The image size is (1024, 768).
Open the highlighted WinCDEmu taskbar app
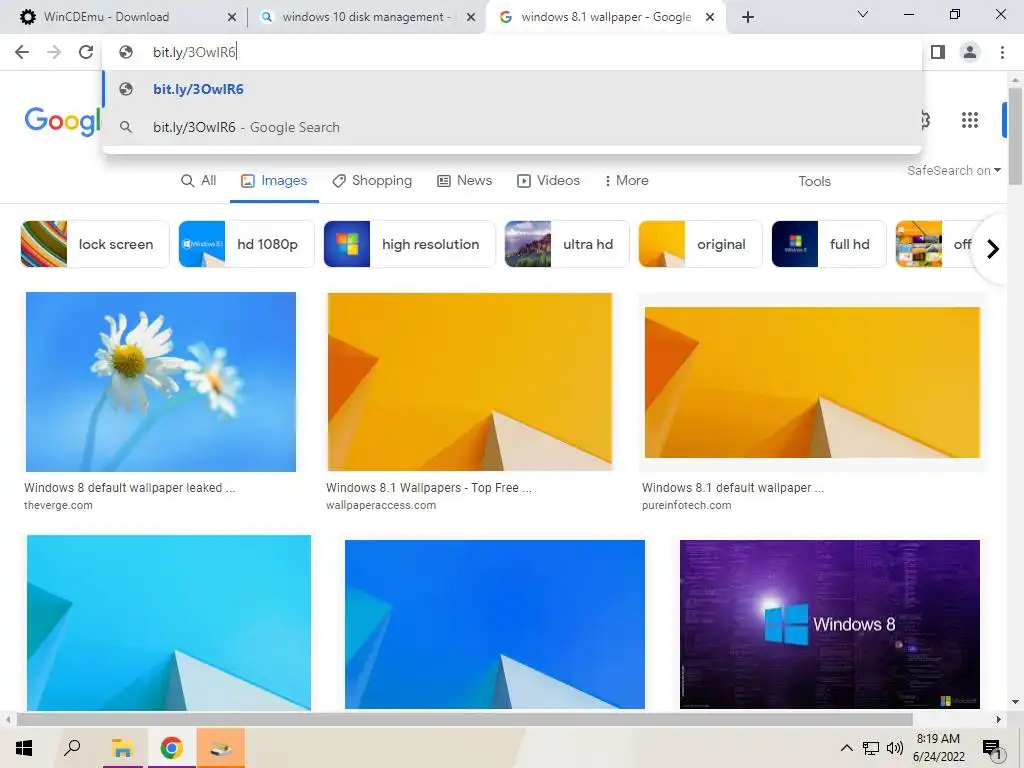pyautogui.click(x=221, y=748)
